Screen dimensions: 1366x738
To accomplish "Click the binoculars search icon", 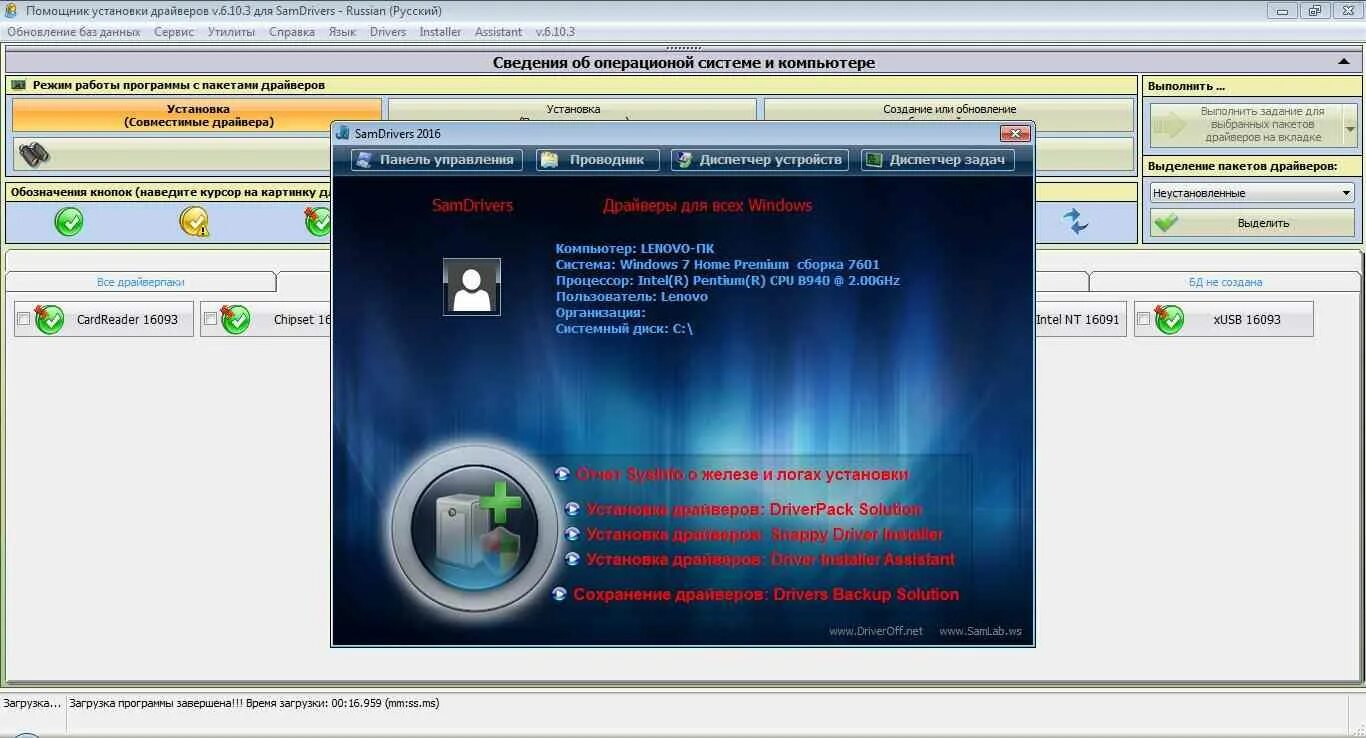I will [34, 154].
